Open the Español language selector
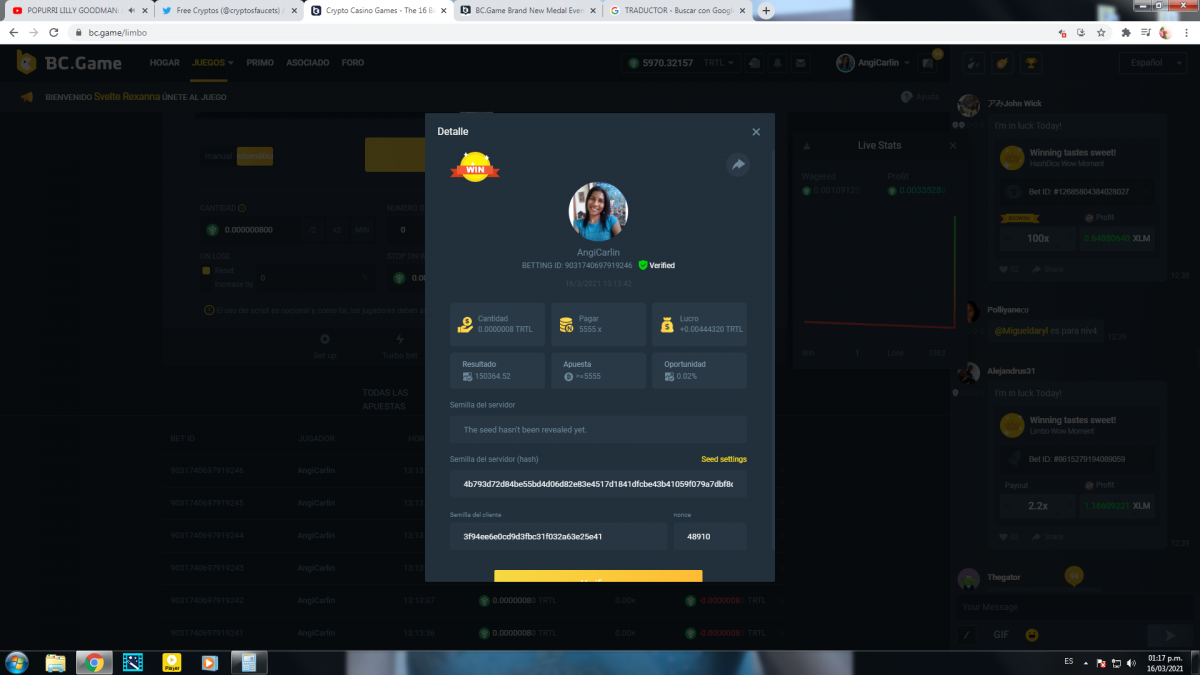The image size is (1200, 675). click(1152, 63)
